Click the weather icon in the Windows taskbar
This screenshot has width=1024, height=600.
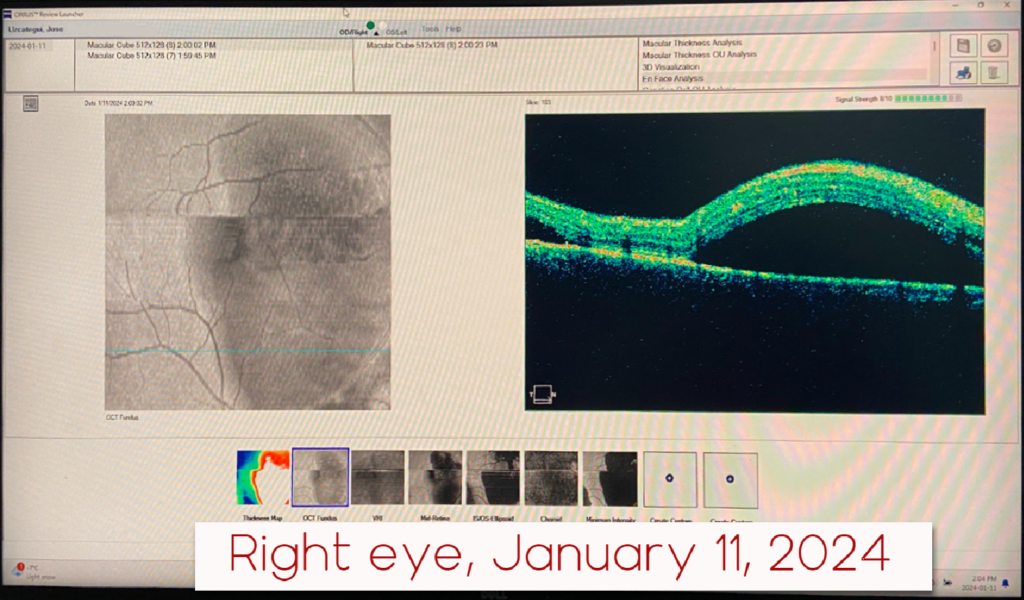pyautogui.click(x=18, y=571)
